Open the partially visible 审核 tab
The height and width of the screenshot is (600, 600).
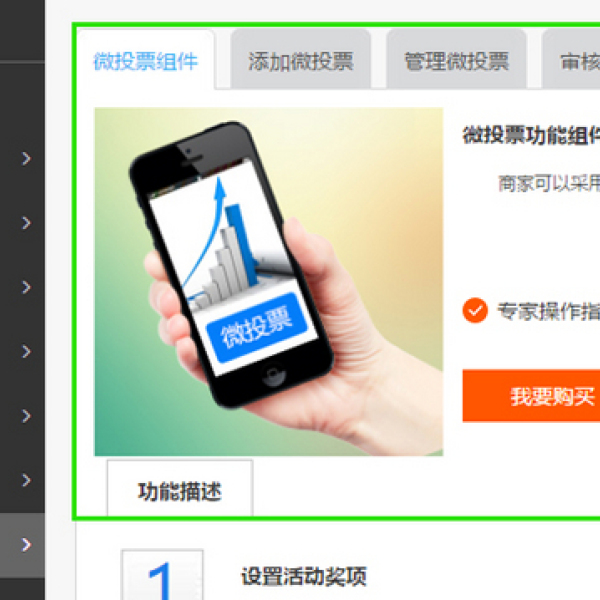(571, 59)
